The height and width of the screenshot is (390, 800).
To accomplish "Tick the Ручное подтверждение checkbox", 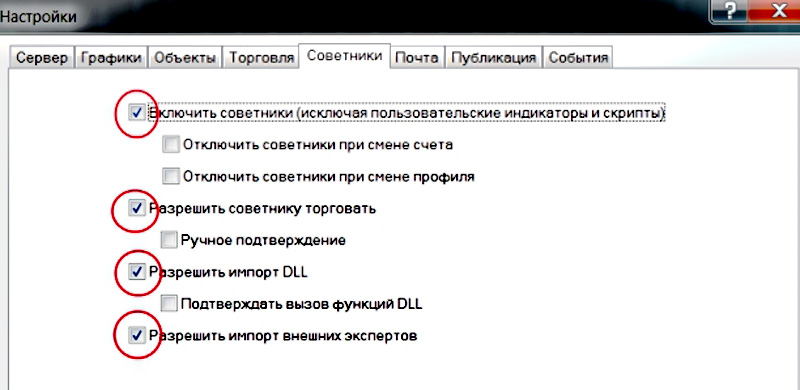I will [x=169, y=240].
